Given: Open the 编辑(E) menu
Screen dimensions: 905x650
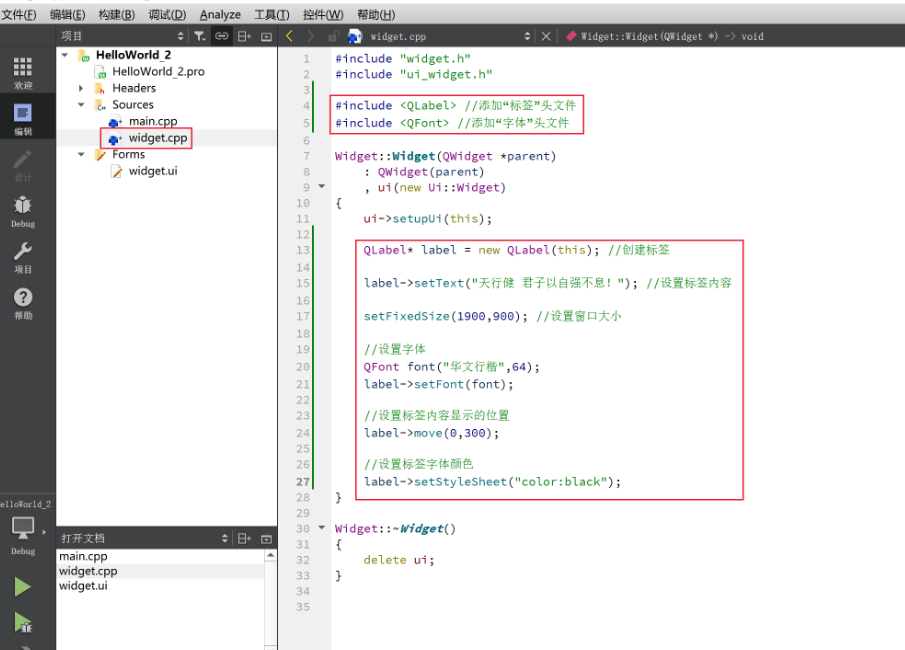Looking at the screenshot, I should (68, 14).
